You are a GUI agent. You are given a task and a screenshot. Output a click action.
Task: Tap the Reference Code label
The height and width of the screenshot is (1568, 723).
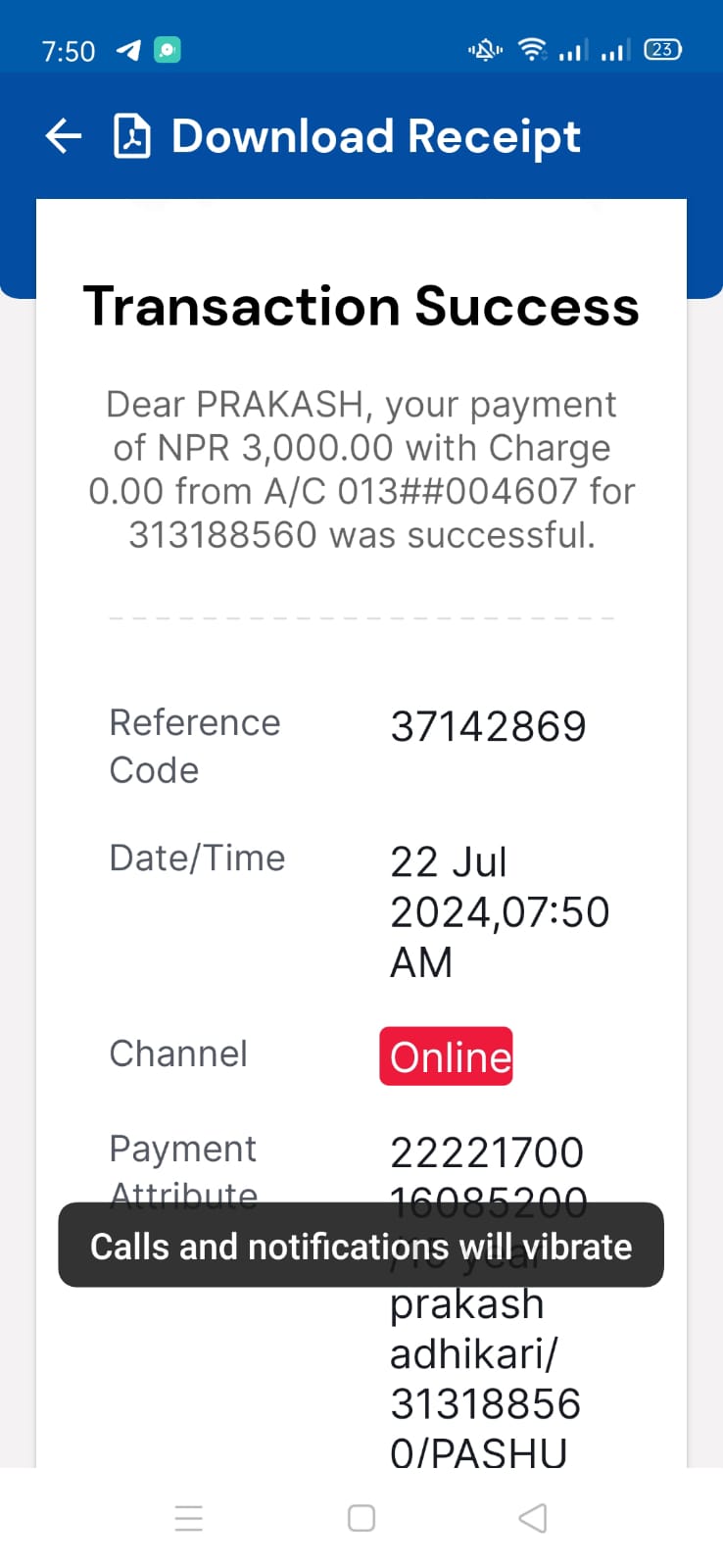(195, 746)
